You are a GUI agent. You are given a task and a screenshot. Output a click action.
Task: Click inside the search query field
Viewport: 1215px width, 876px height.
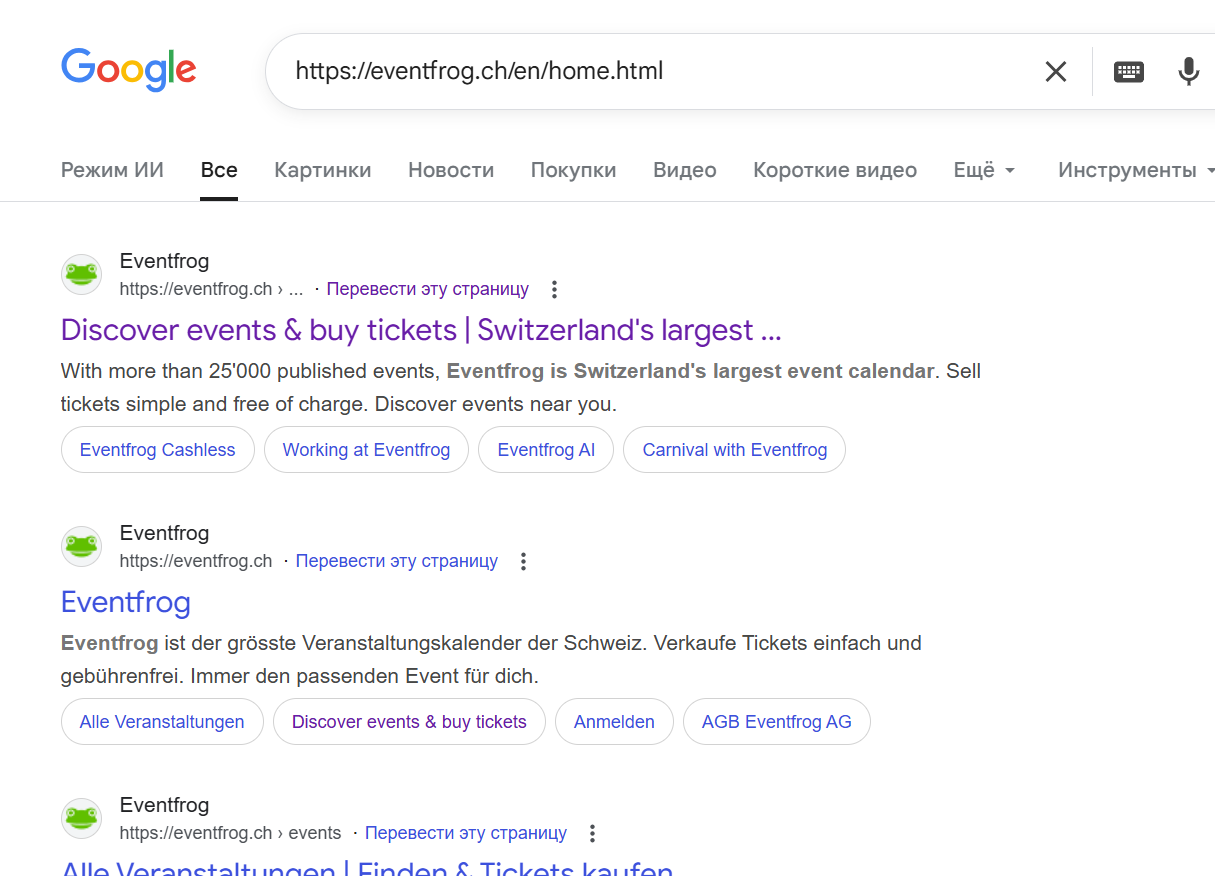coord(650,71)
